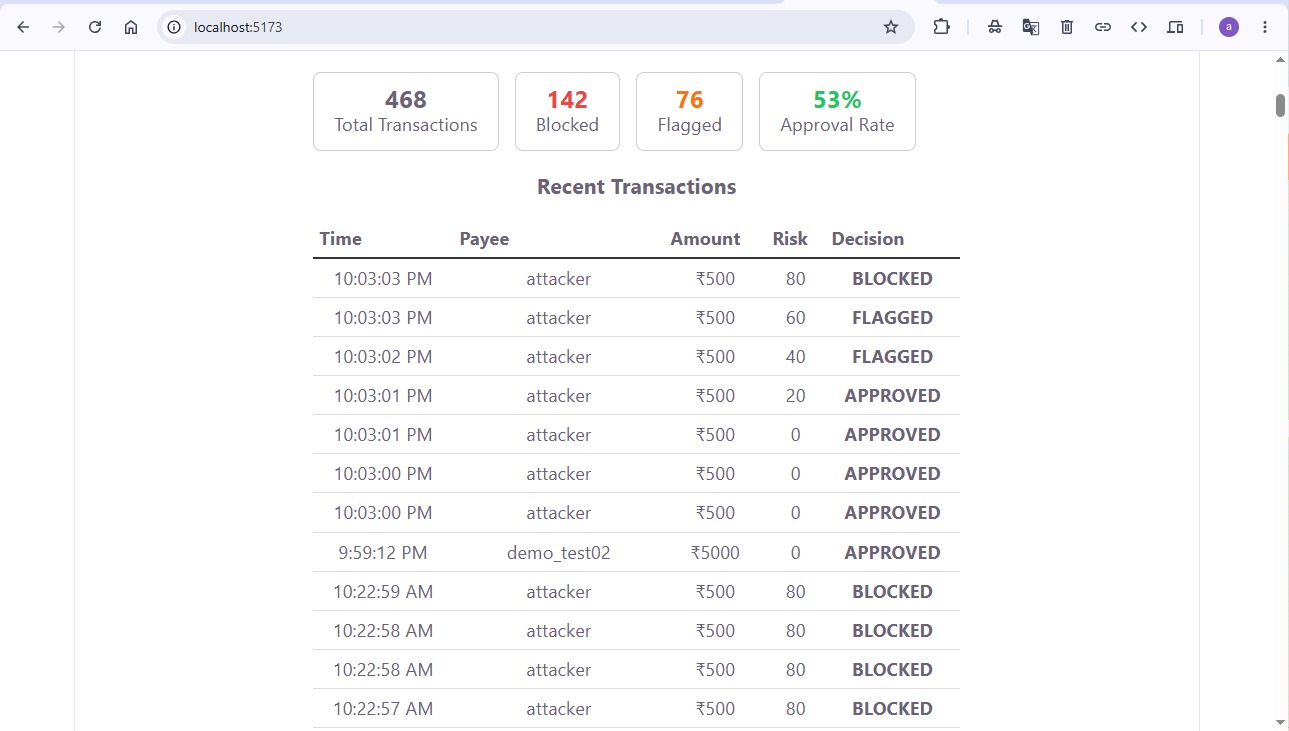The image size is (1289, 731).
Task: Open the browser home page
Action: coord(131,27)
